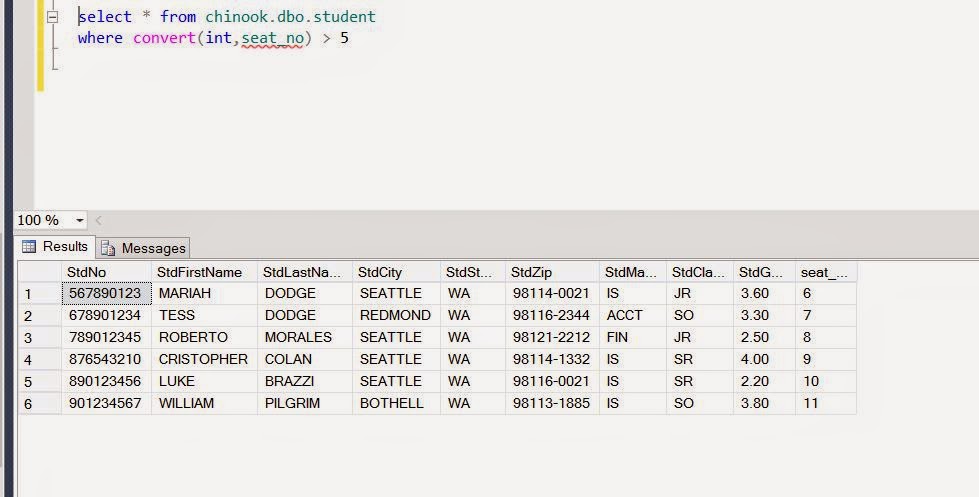
Task: Click GPA cell 4.00
Action: (x=764, y=359)
